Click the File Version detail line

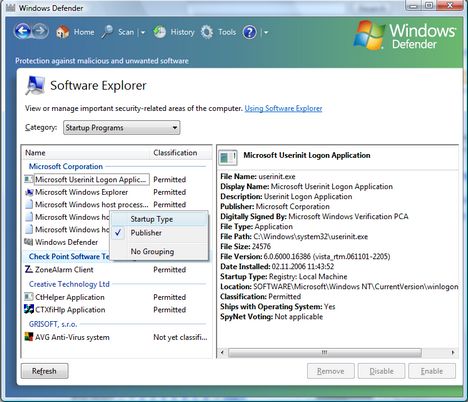(x=305, y=256)
